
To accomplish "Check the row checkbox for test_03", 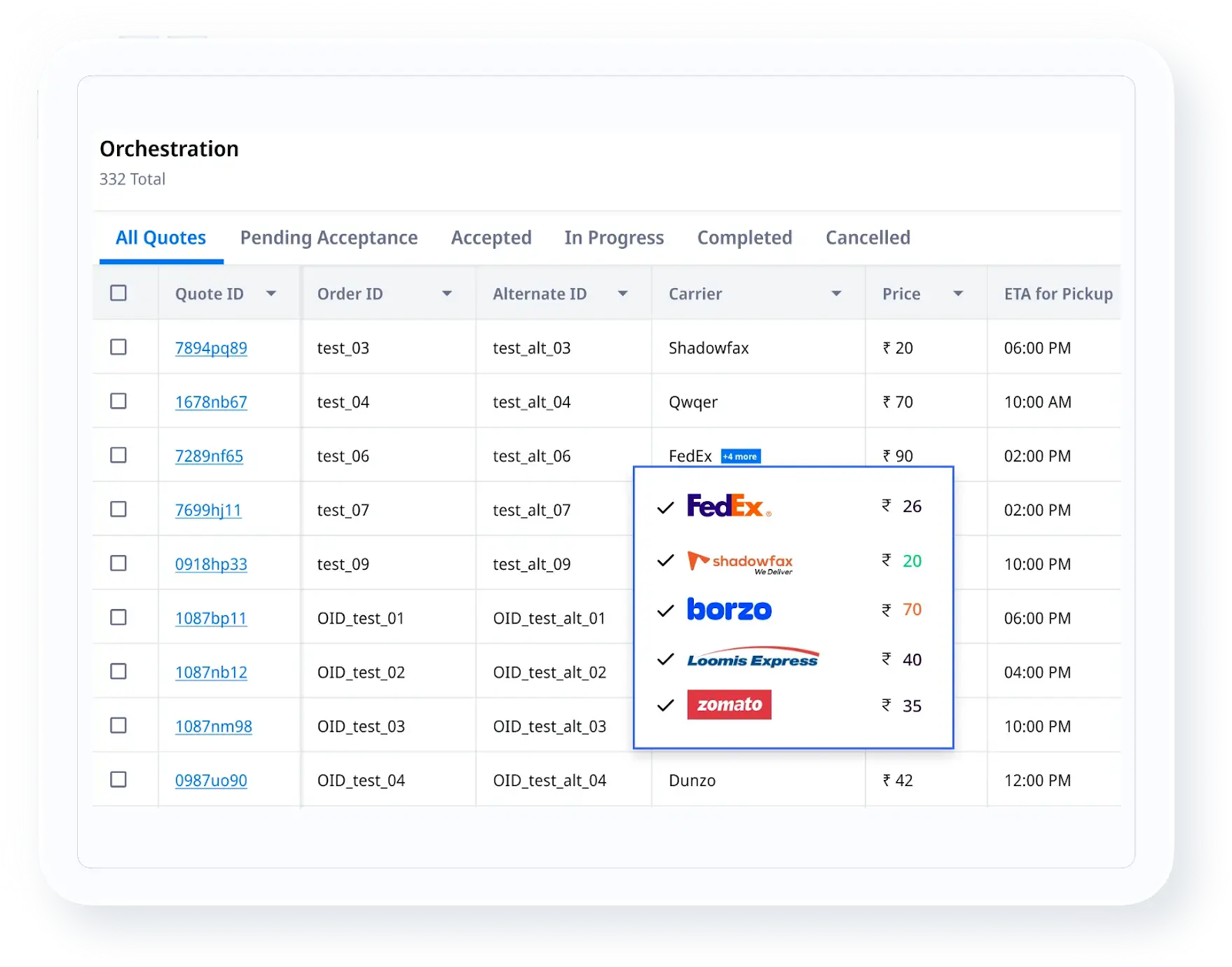I will (119, 347).
